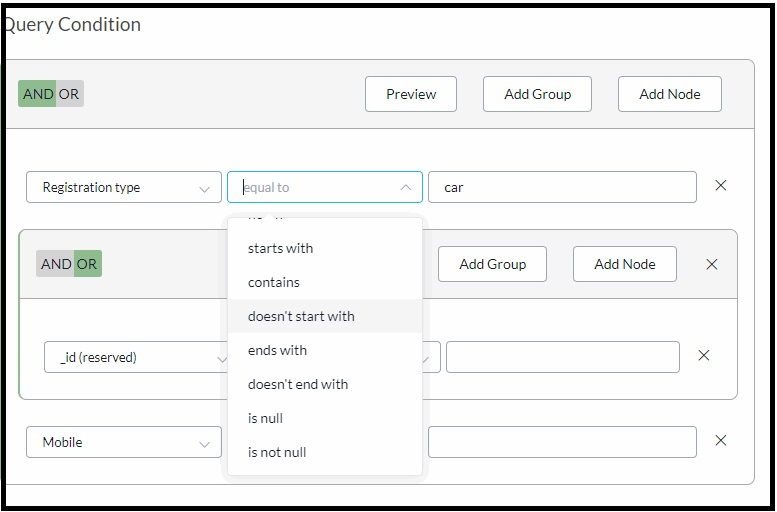Delete the nested condition group
The image size is (777, 512).
(x=712, y=264)
